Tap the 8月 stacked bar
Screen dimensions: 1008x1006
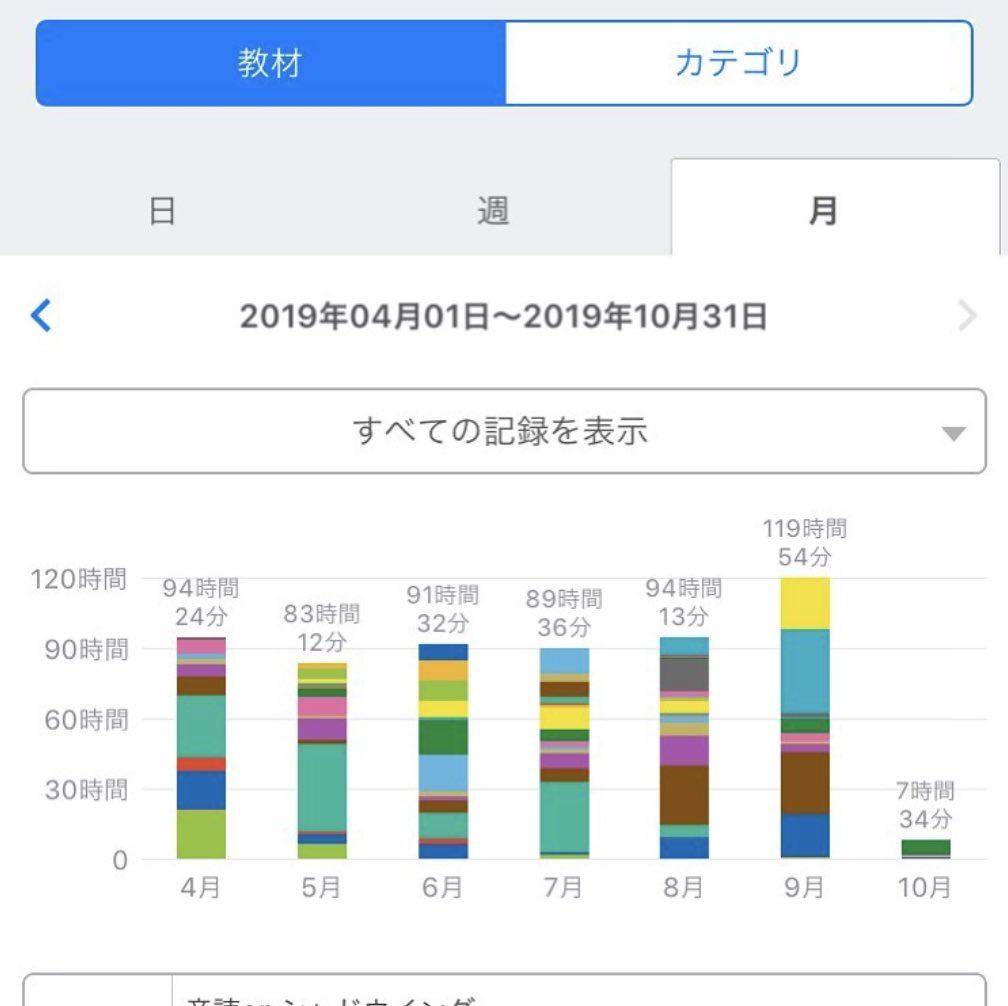coord(684,748)
